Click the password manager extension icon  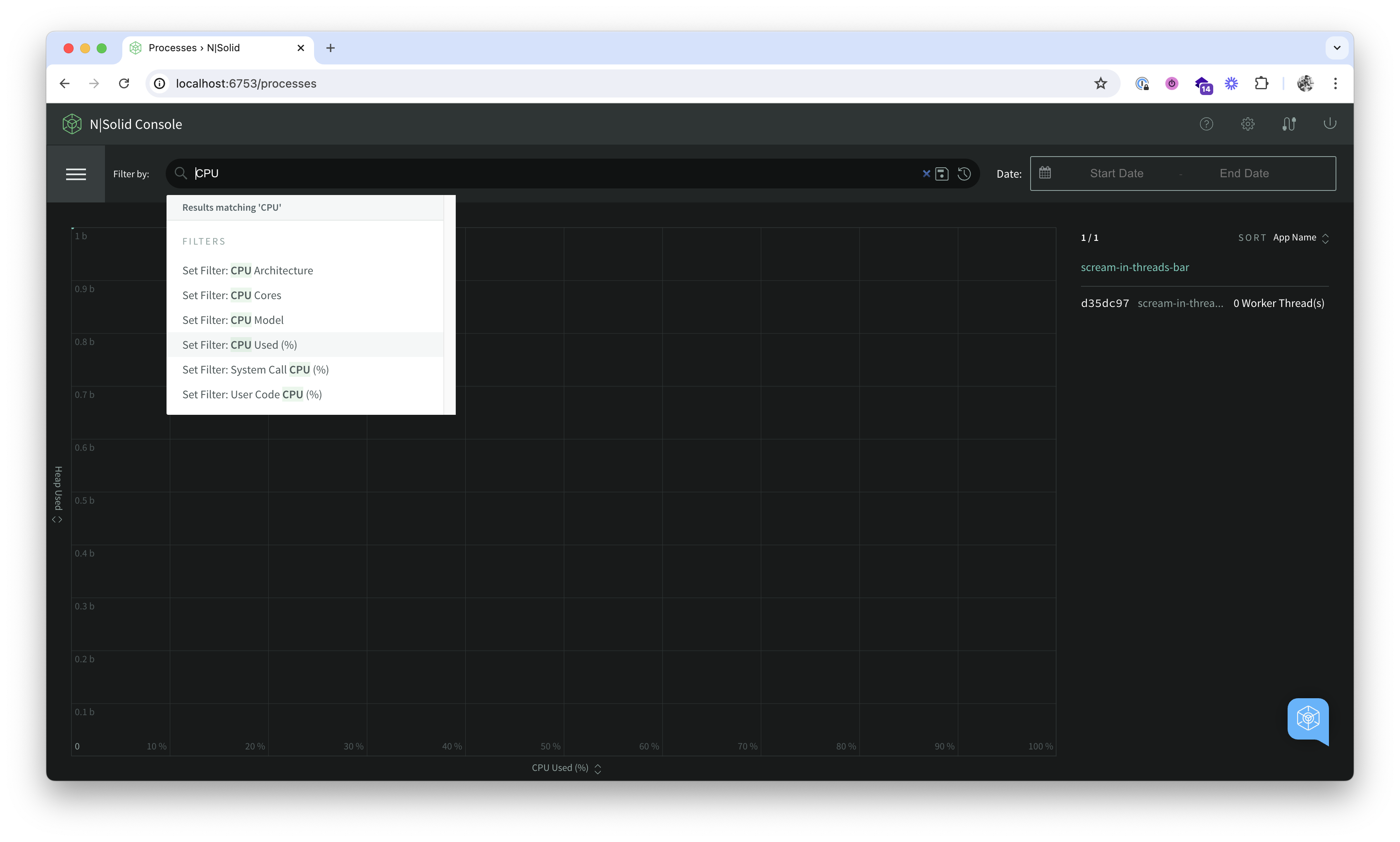click(1142, 83)
